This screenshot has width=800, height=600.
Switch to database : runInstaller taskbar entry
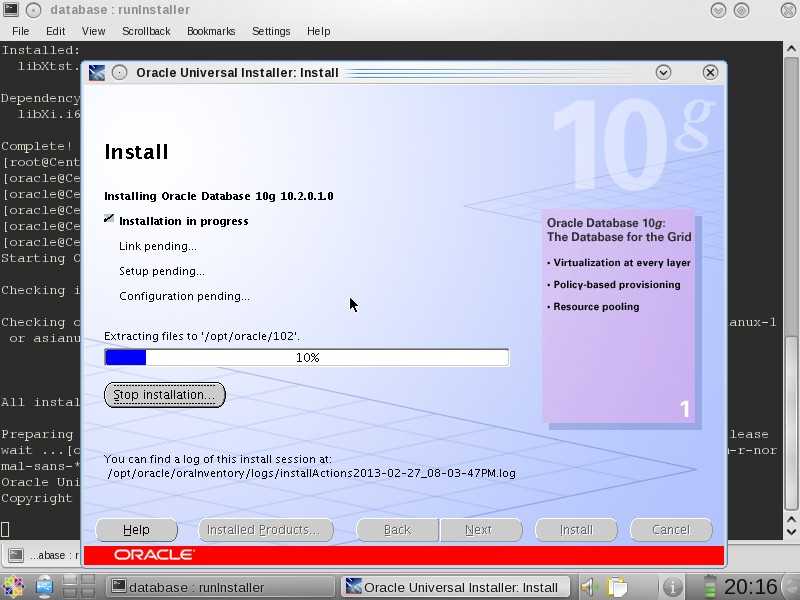pyautogui.click(x=219, y=587)
